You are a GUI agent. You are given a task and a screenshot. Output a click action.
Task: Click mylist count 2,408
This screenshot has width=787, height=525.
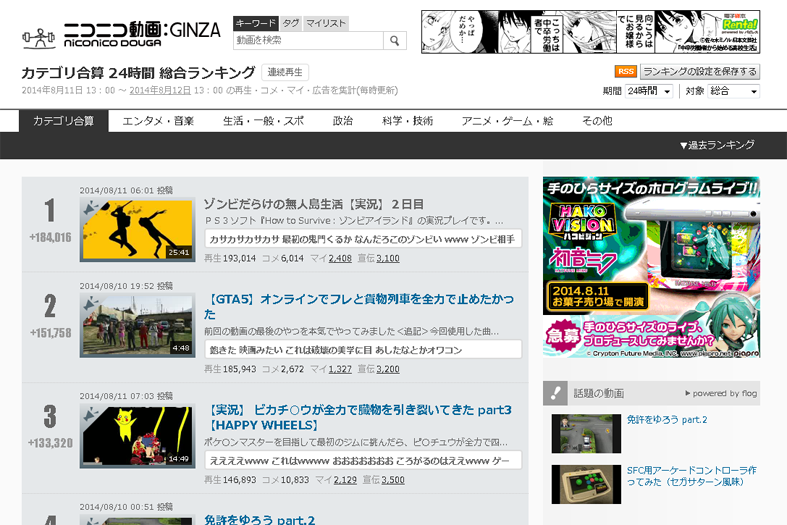[340, 258]
